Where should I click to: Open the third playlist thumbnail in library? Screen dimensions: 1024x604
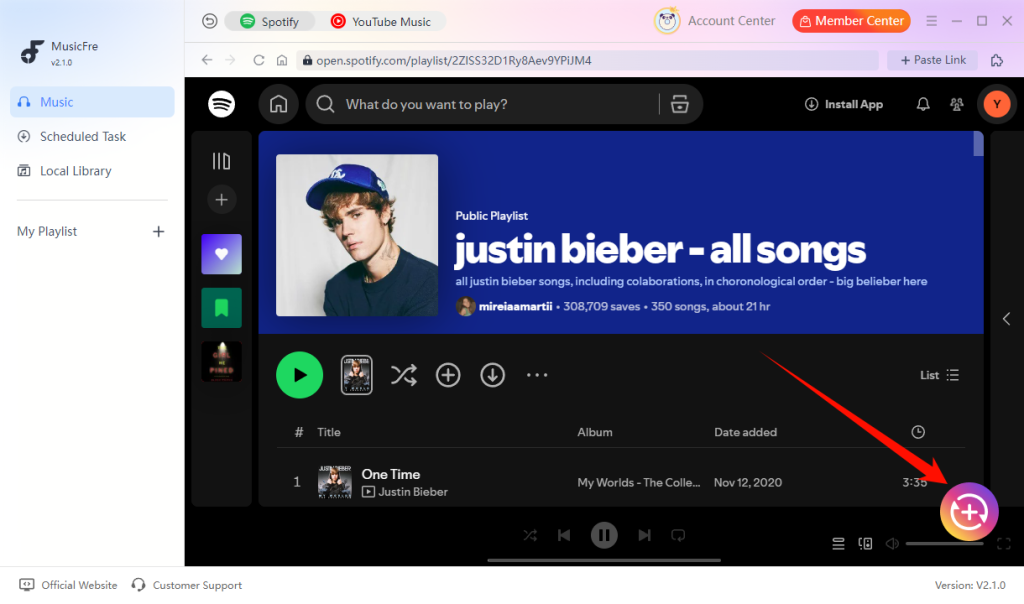[x=221, y=361]
